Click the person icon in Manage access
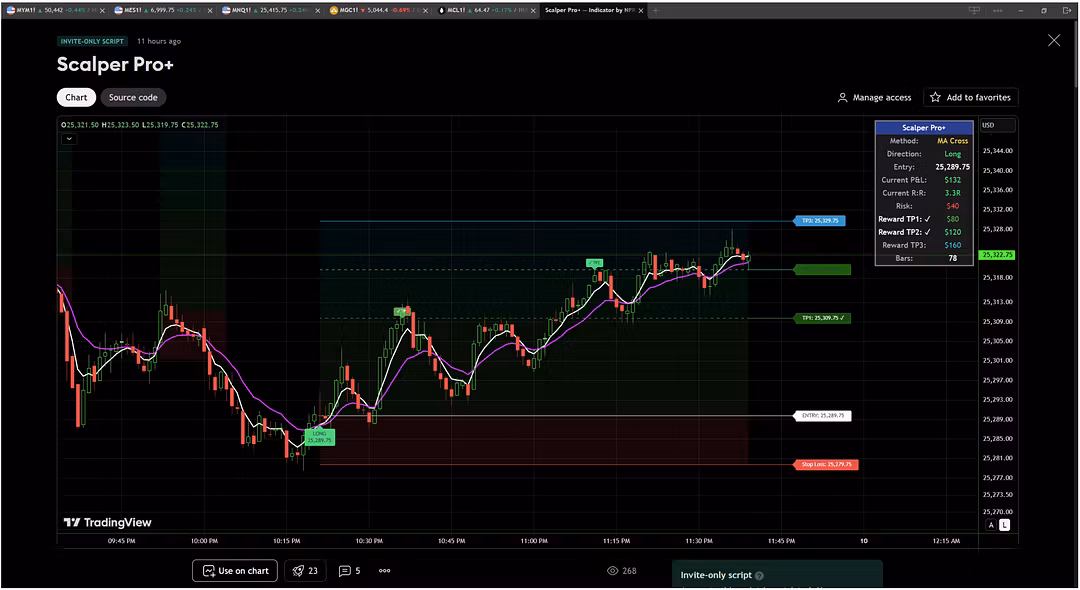The image size is (1080, 590). tap(842, 98)
